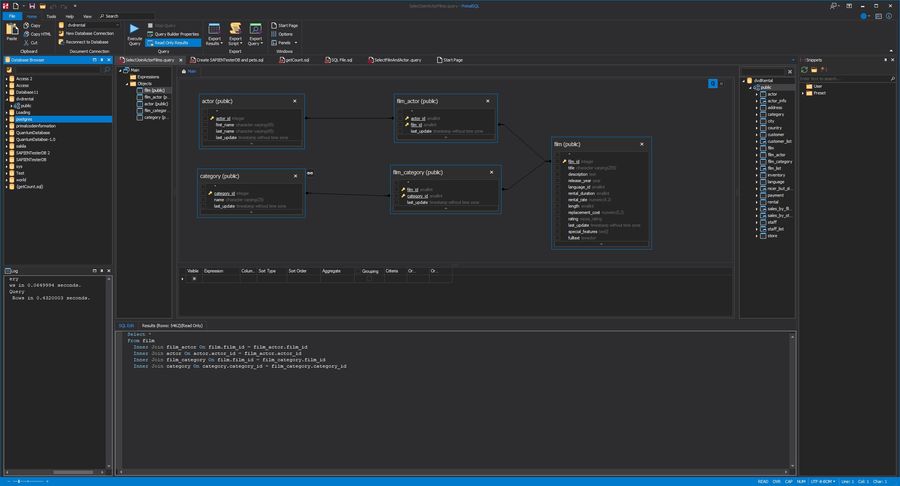This screenshot has width=900, height=486.
Task: Toggle the Read Only Results option
Action: pos(173,43)
